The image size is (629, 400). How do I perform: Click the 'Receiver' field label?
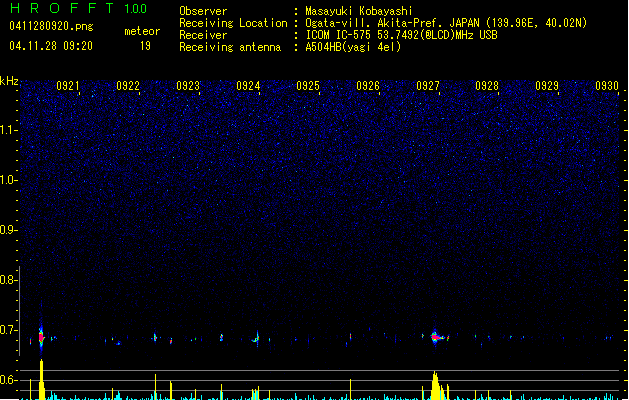click(203, 35)
